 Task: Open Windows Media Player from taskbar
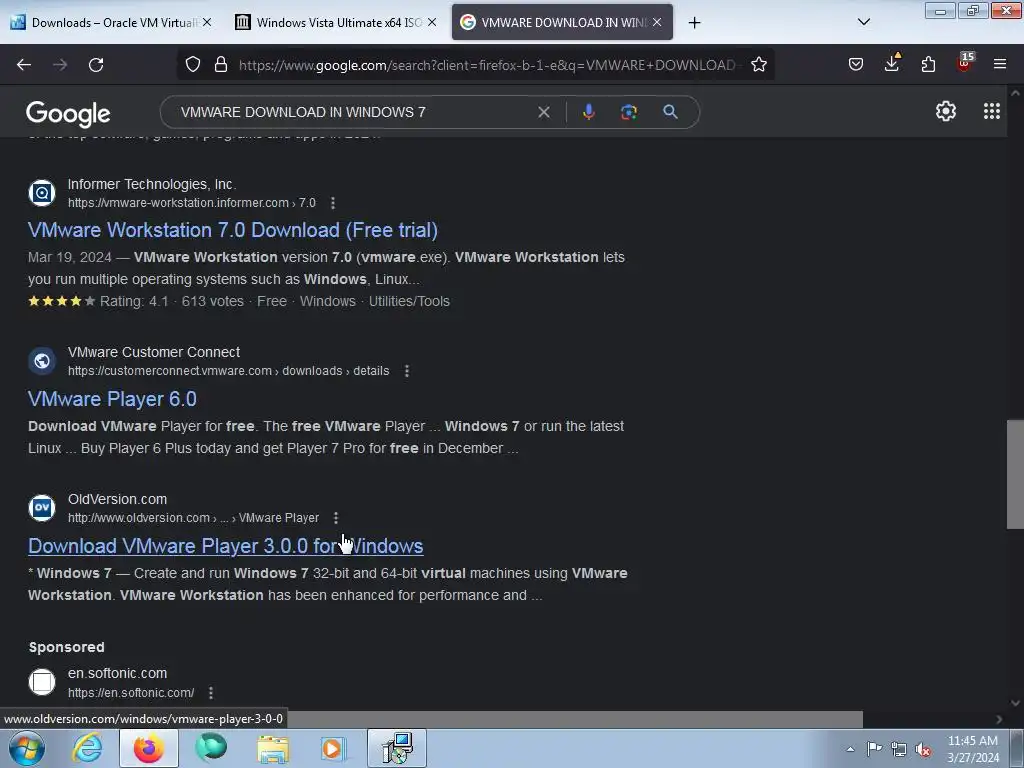333,748
